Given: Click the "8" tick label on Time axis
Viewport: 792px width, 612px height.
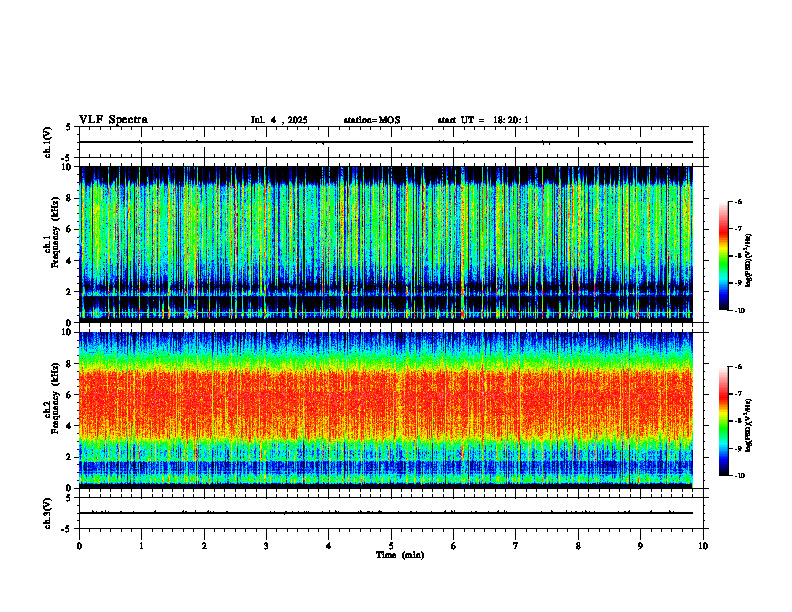Looking at the screenshot, I should point(578,546).
